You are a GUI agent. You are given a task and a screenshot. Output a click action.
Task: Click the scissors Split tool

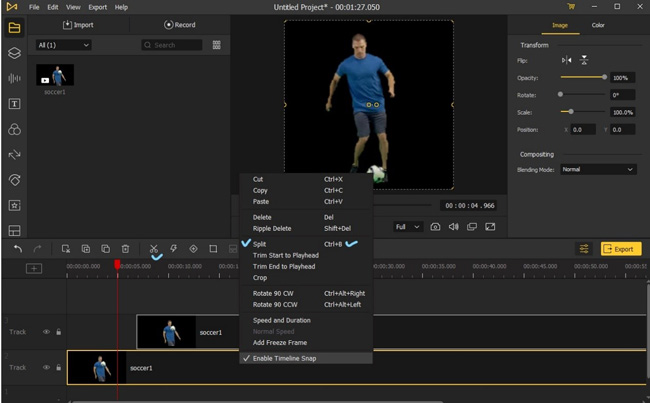point(154,249)
